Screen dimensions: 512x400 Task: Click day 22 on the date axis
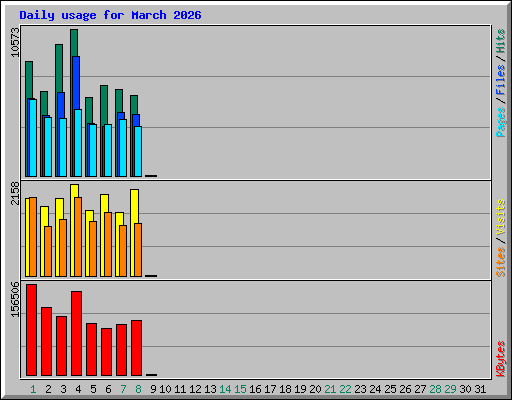(345, 389)
